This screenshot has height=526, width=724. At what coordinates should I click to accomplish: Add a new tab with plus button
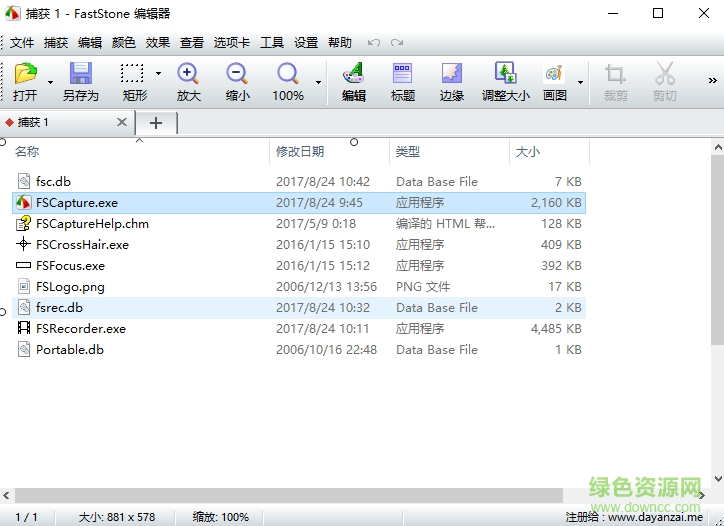click(156, 122)
